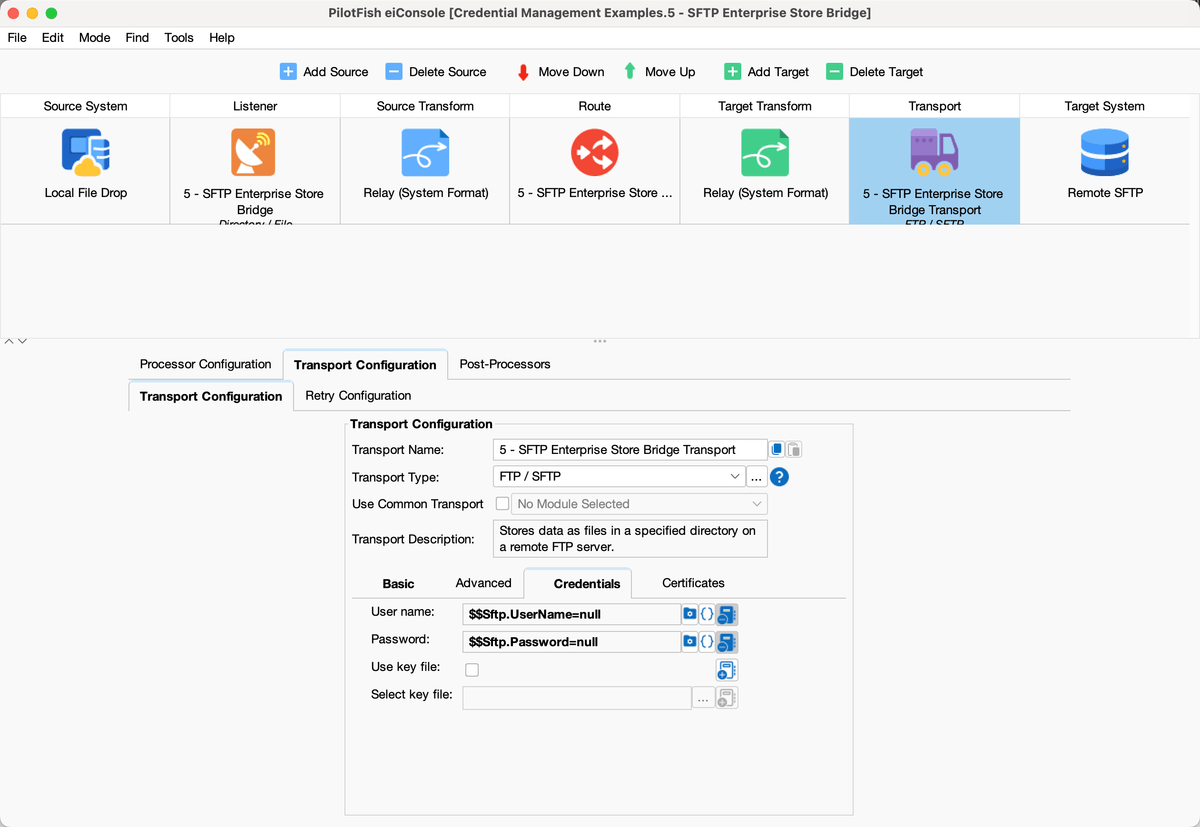Collapse the panel using the up/down chevrons
The width and height of the screenshot is (1200, 827).
(x=15, y=341)
